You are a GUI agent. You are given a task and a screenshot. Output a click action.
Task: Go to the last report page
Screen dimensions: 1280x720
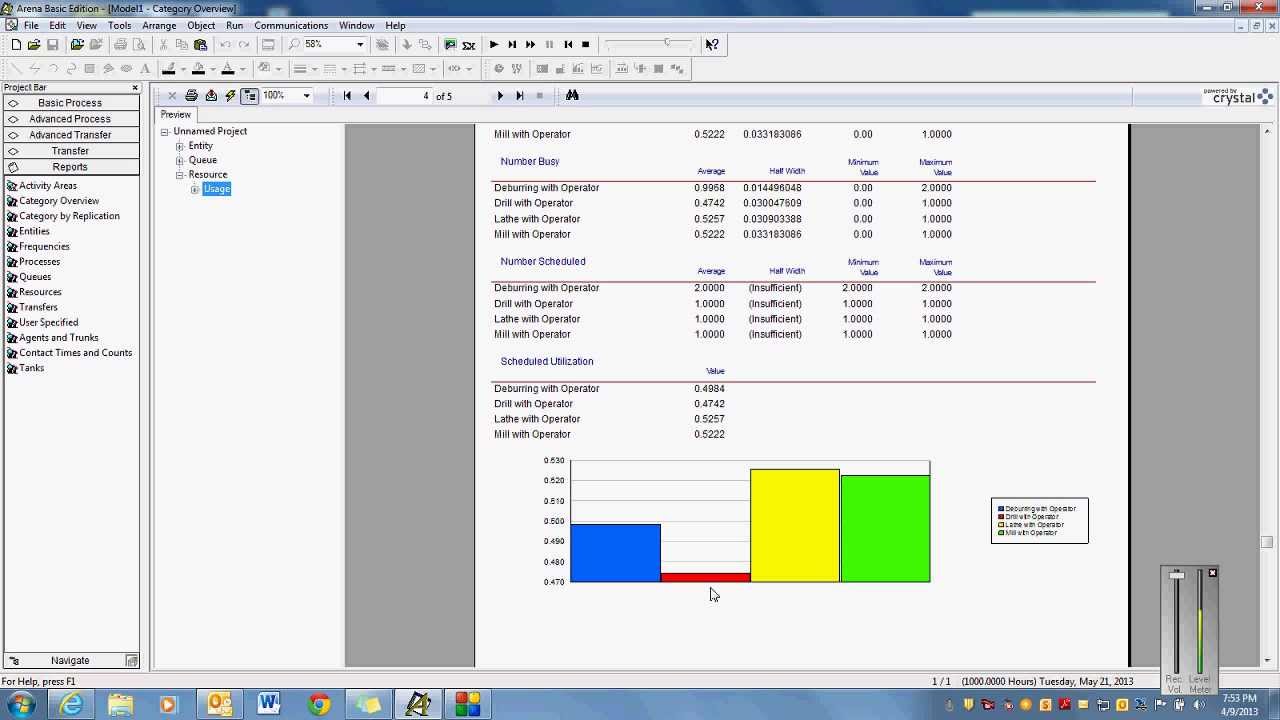(520, 96)
